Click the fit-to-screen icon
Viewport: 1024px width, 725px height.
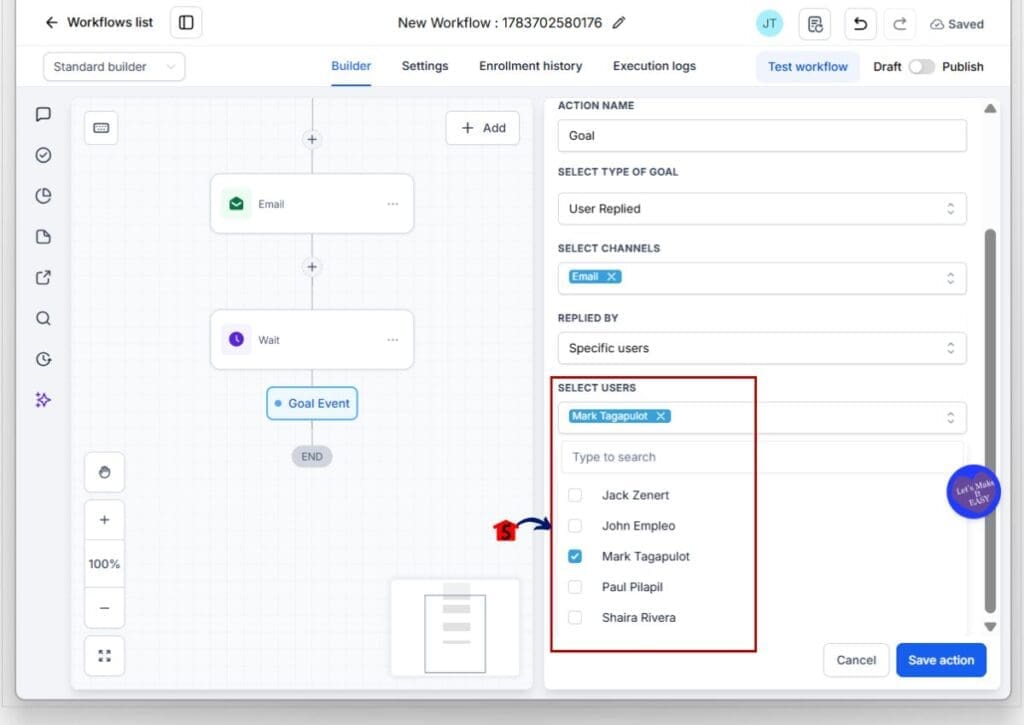tap(104, 655)
